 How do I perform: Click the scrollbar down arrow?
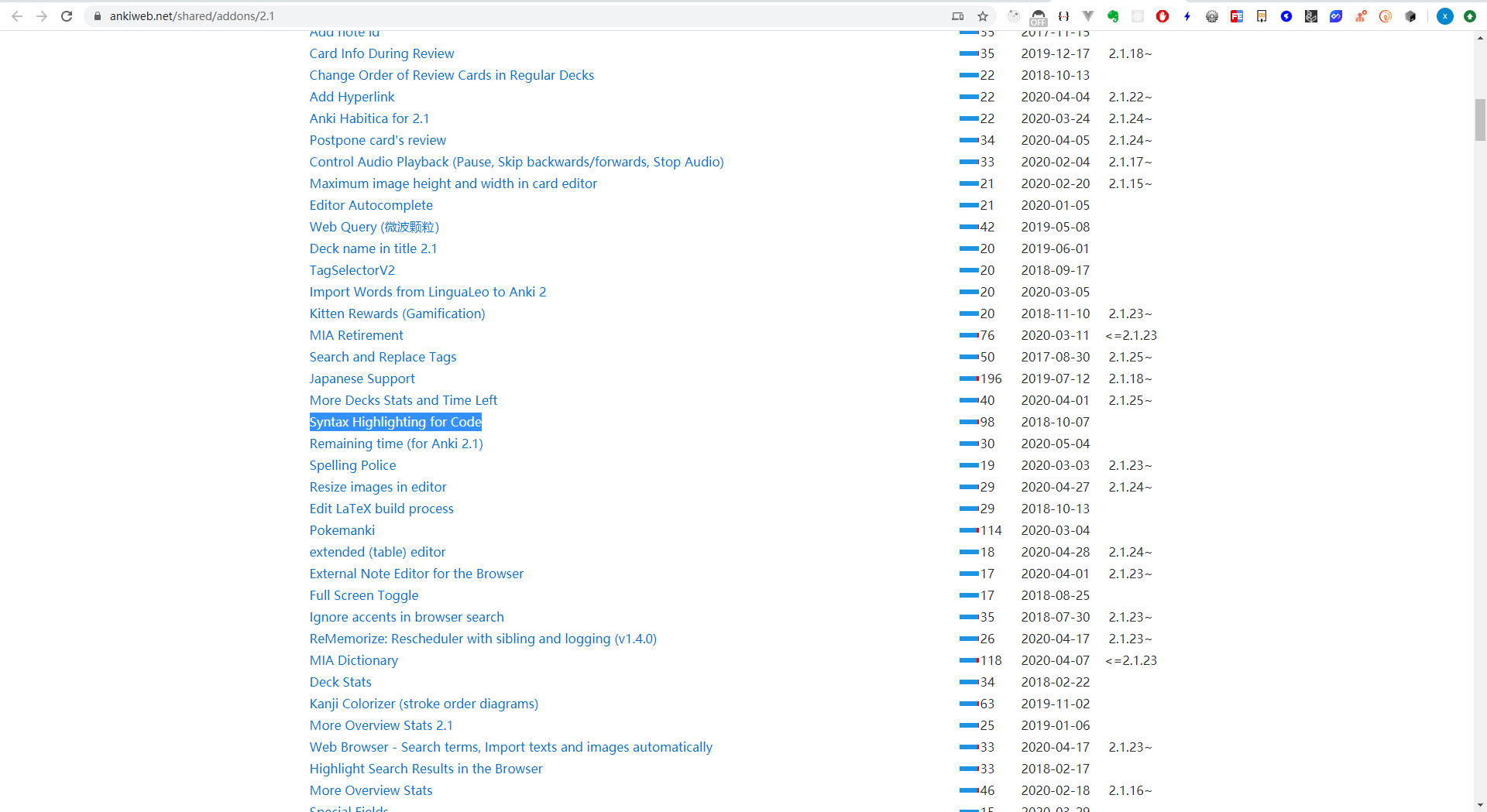(x=1480, y=805)
